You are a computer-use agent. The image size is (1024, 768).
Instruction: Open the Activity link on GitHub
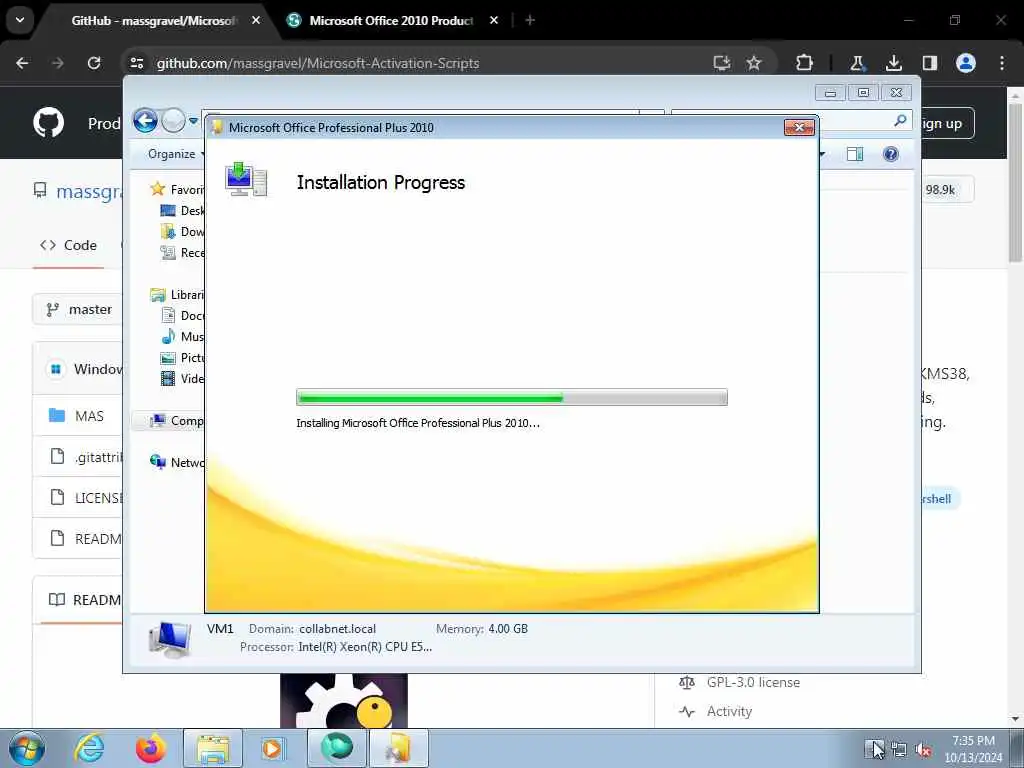[729, 711]
